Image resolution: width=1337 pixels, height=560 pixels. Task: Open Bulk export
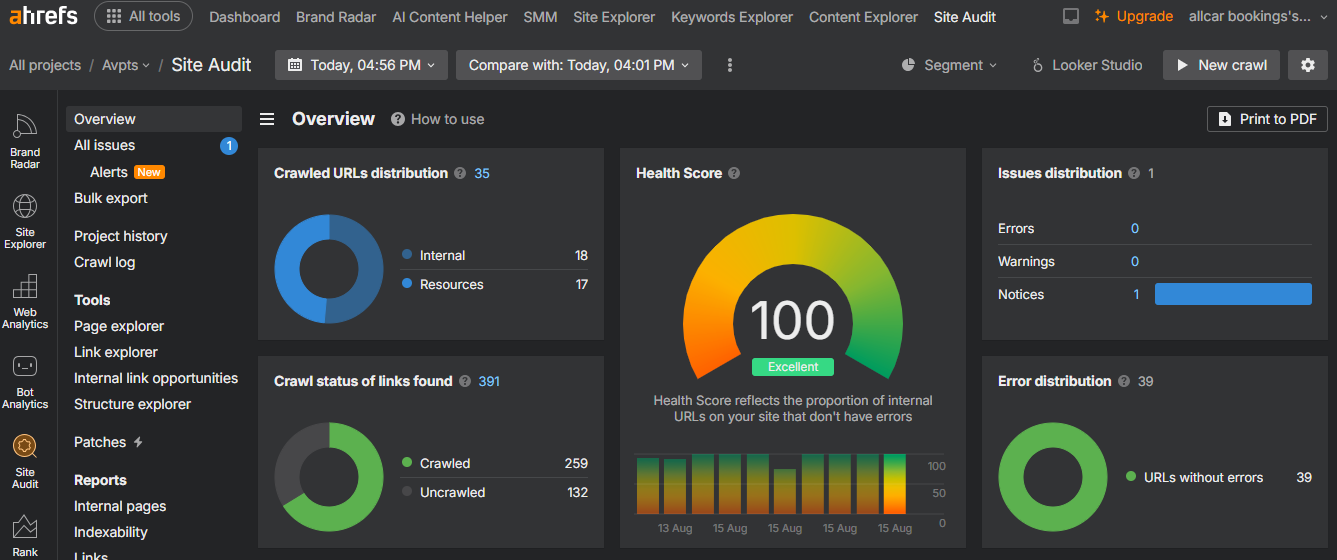(x=111, y=198)
